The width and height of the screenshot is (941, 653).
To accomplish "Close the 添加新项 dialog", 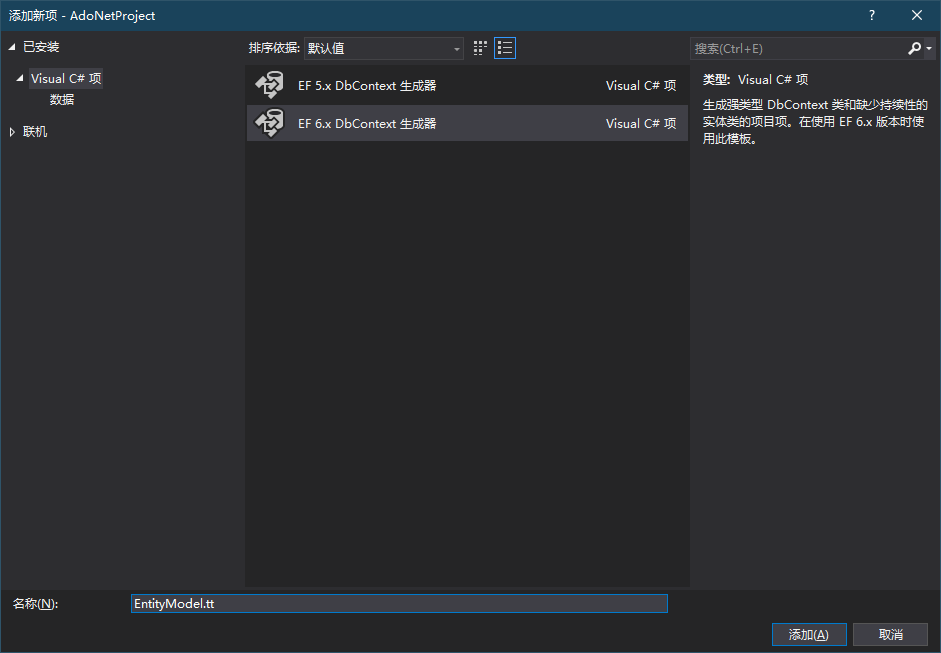I will 917,15.
